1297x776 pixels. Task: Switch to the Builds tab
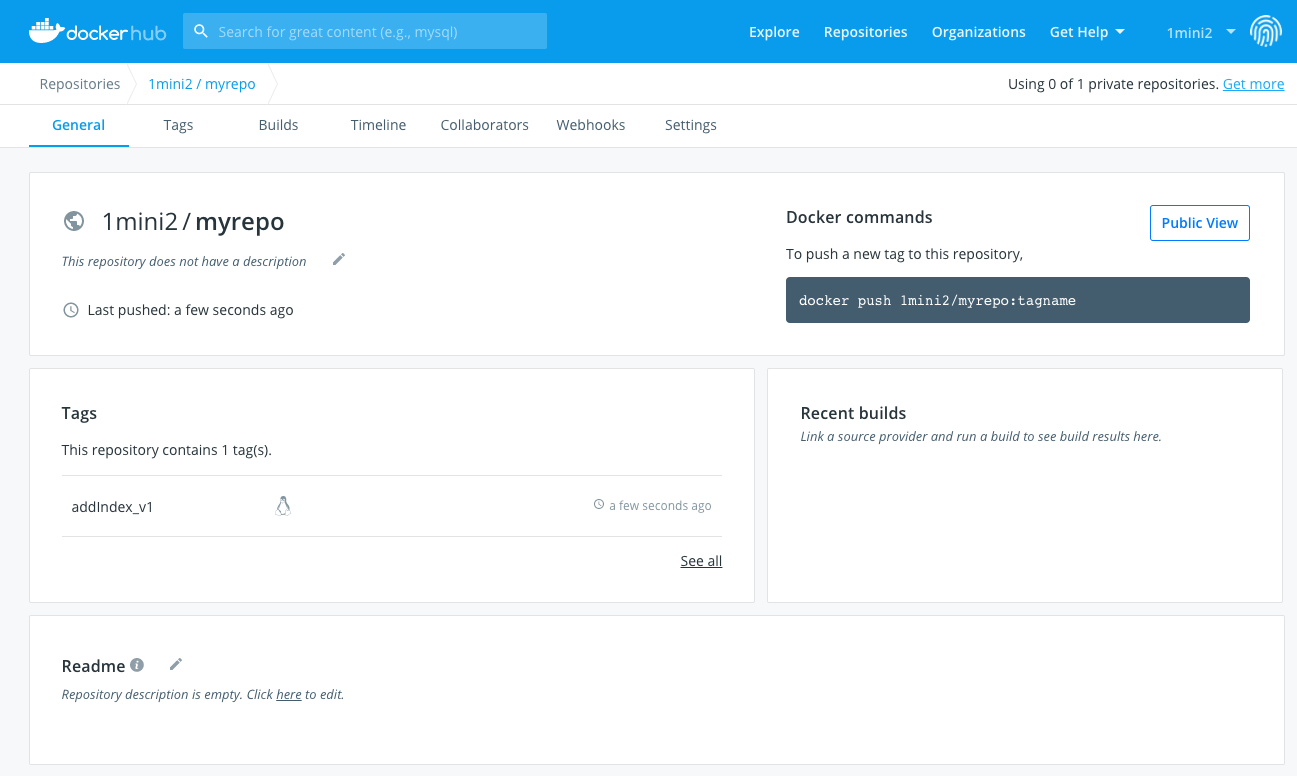coord(278,125)
